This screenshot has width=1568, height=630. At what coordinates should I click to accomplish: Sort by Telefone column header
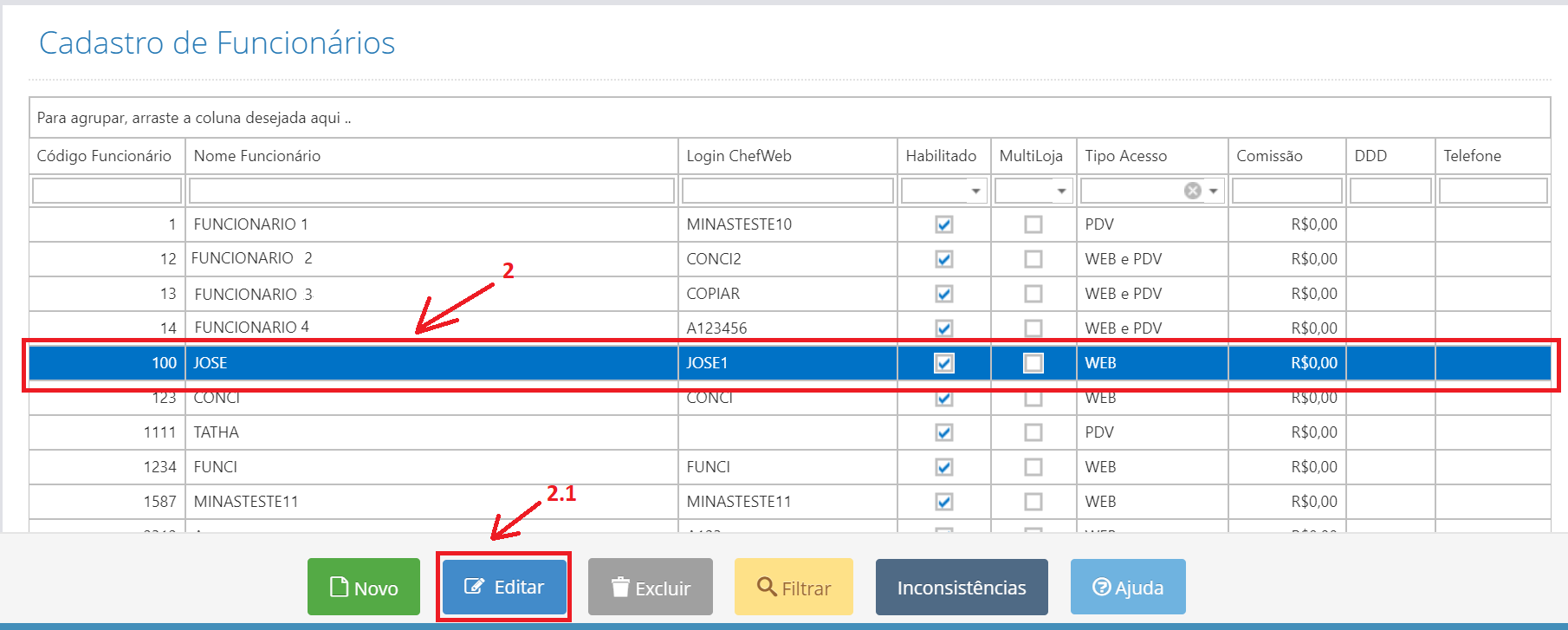point(1493,156)
